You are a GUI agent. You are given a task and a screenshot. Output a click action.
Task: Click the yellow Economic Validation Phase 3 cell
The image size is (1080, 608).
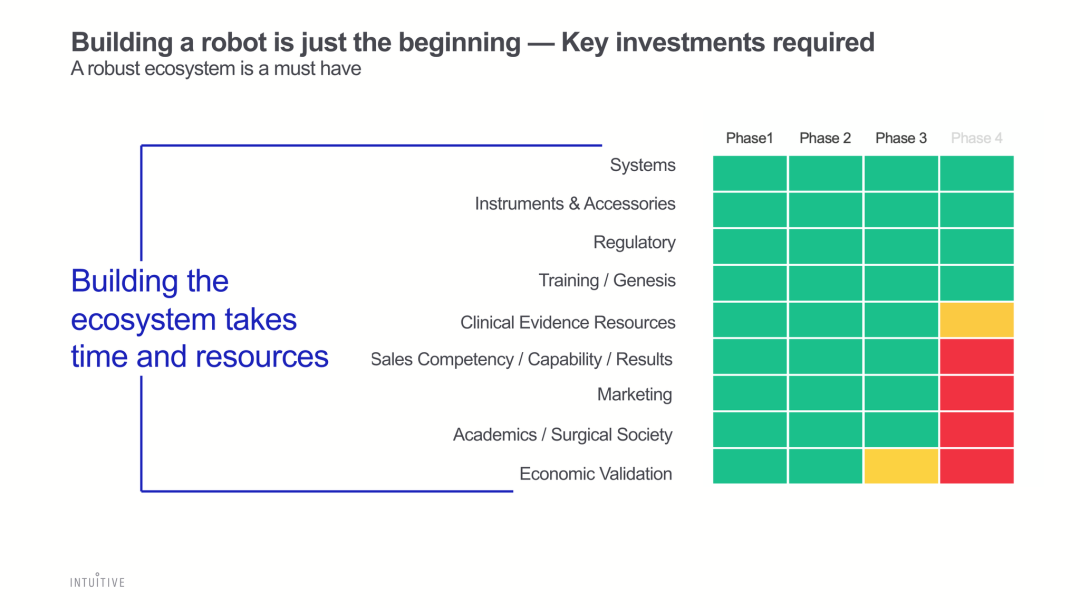point(901,466)
